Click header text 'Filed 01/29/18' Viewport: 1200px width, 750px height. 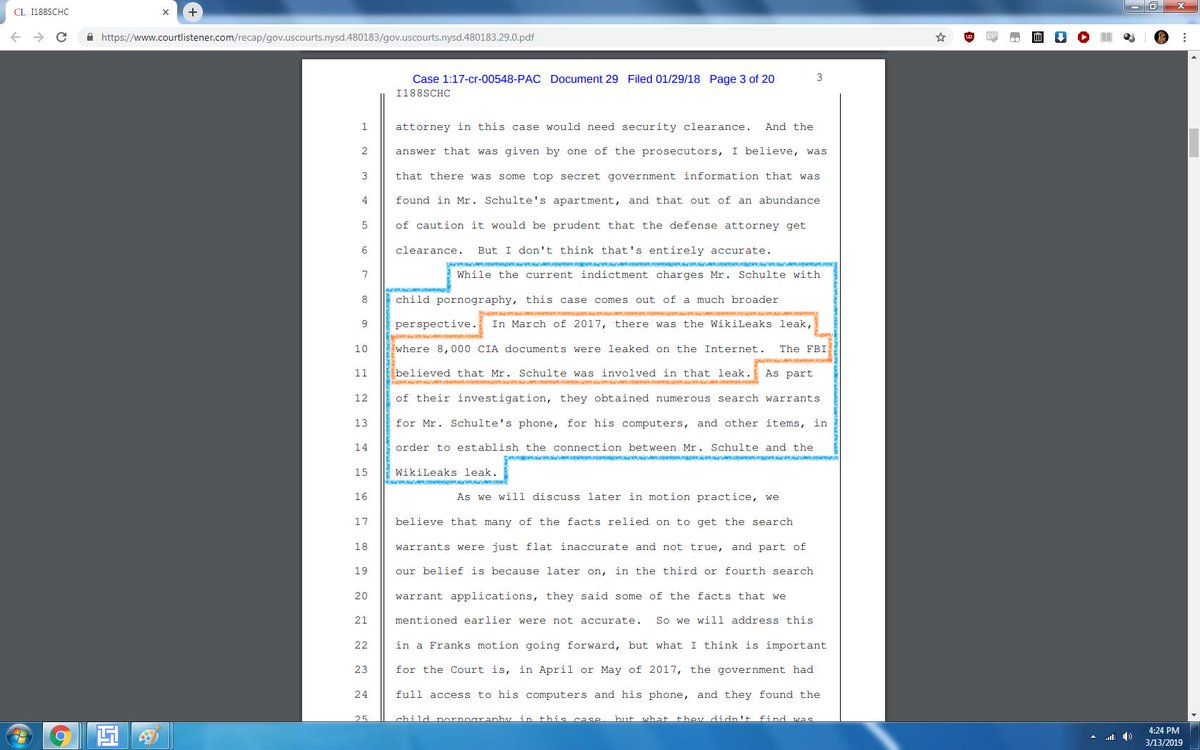click(664, 79)
